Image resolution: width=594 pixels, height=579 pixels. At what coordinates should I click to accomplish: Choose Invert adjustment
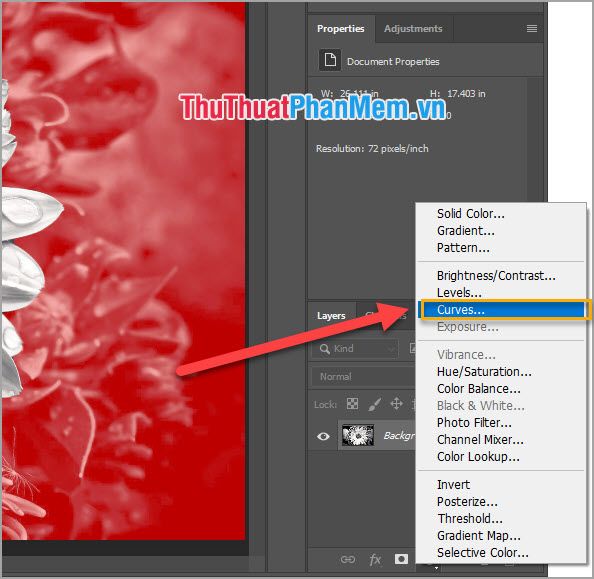click(x=453, y=485)
